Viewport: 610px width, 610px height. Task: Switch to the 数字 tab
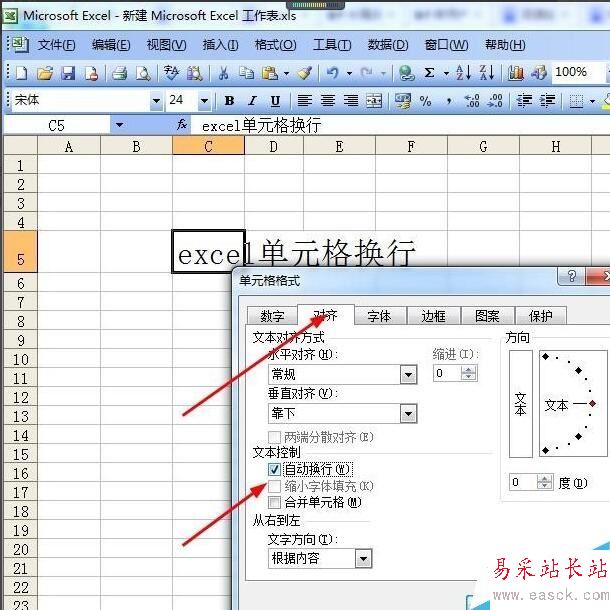[272, 316]
